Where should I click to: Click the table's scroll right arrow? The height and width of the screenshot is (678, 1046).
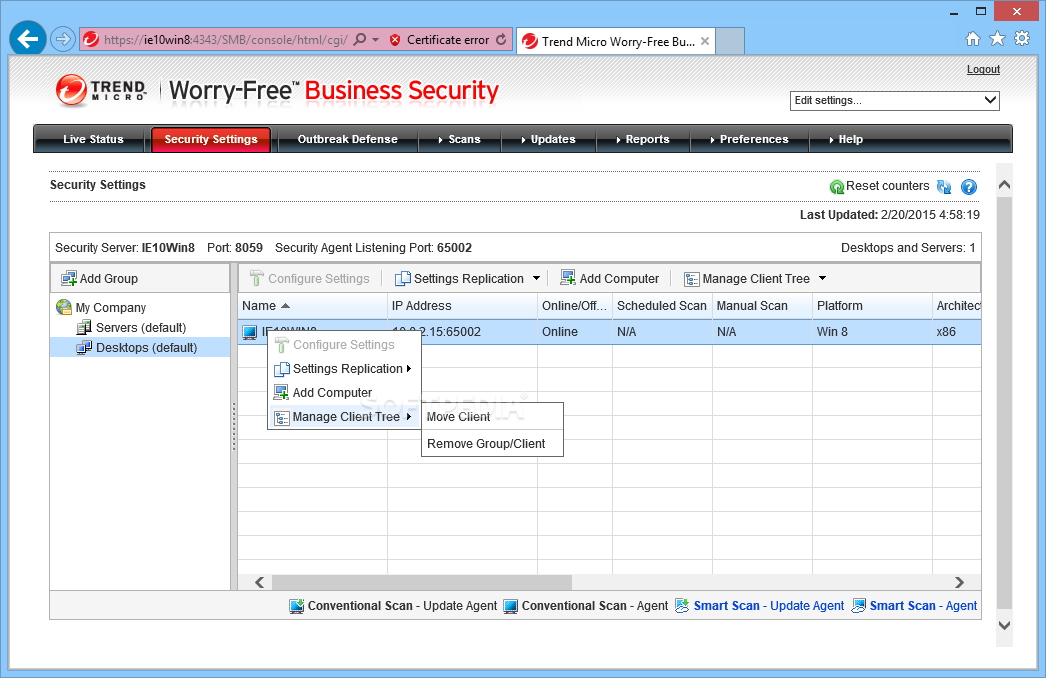tap(959, 583)
